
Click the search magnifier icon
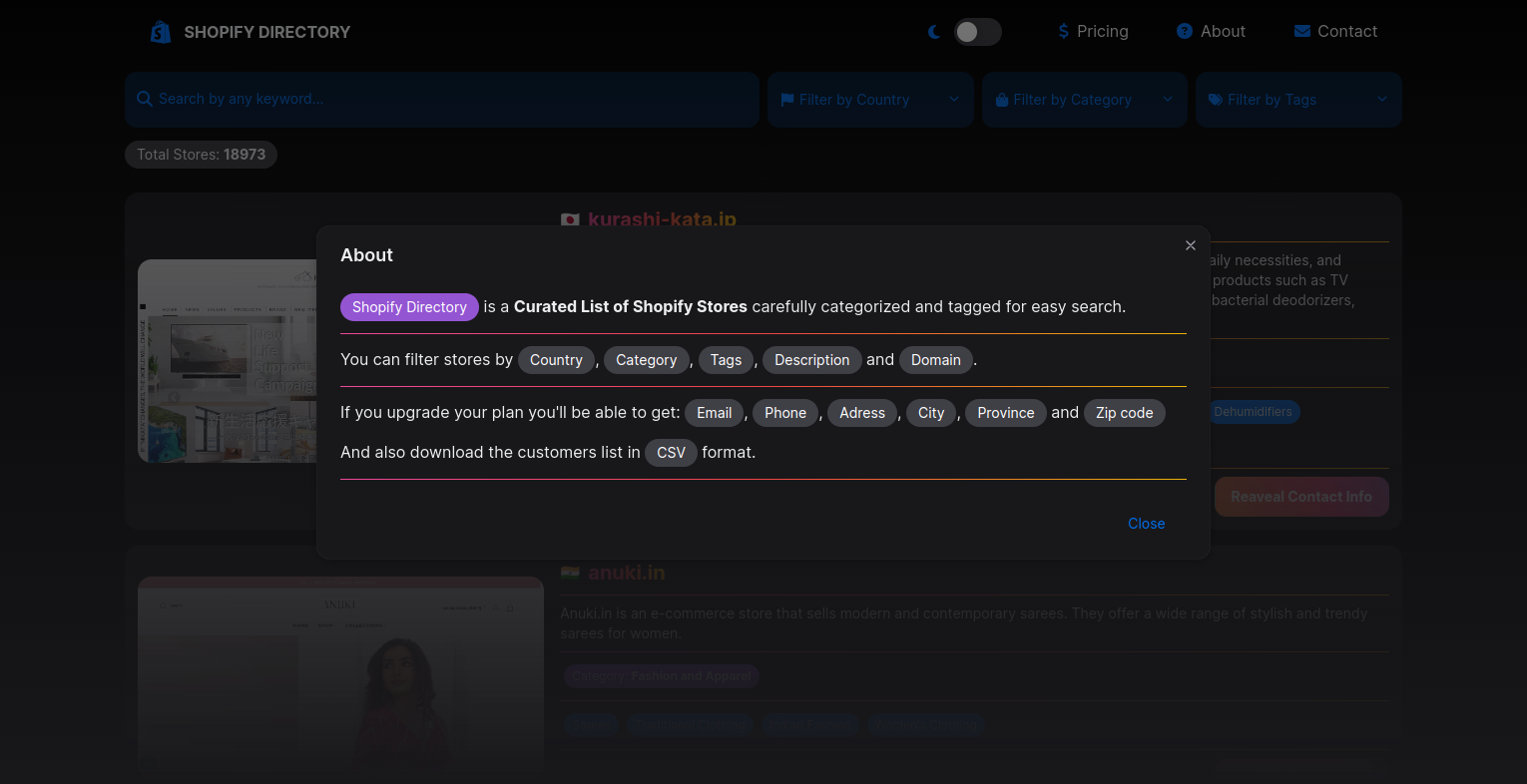pos(145,99)
